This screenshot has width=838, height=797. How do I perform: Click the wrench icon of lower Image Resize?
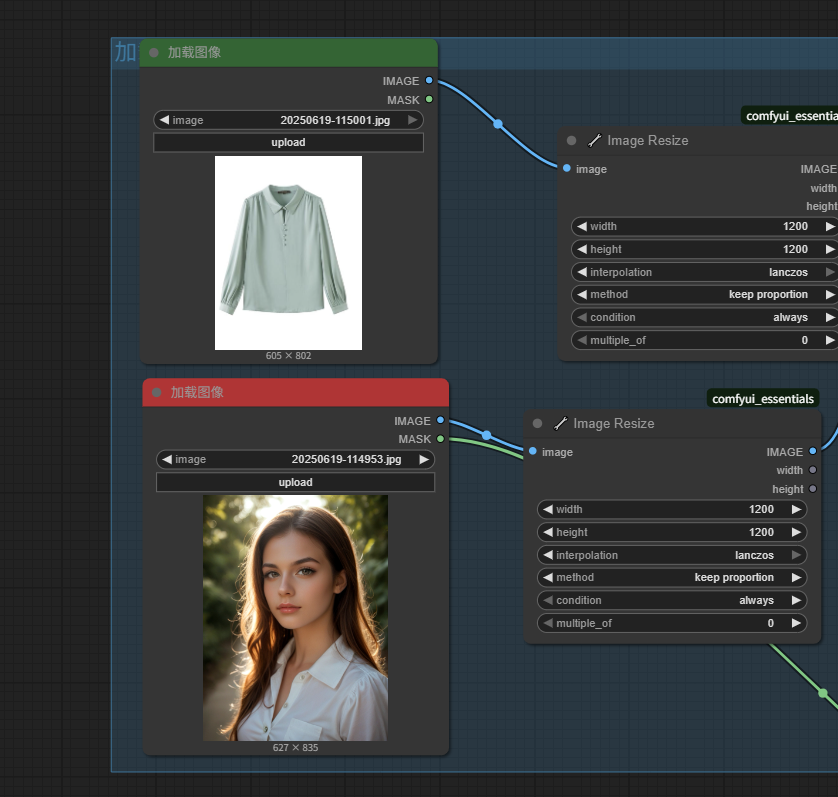point(560,423)
